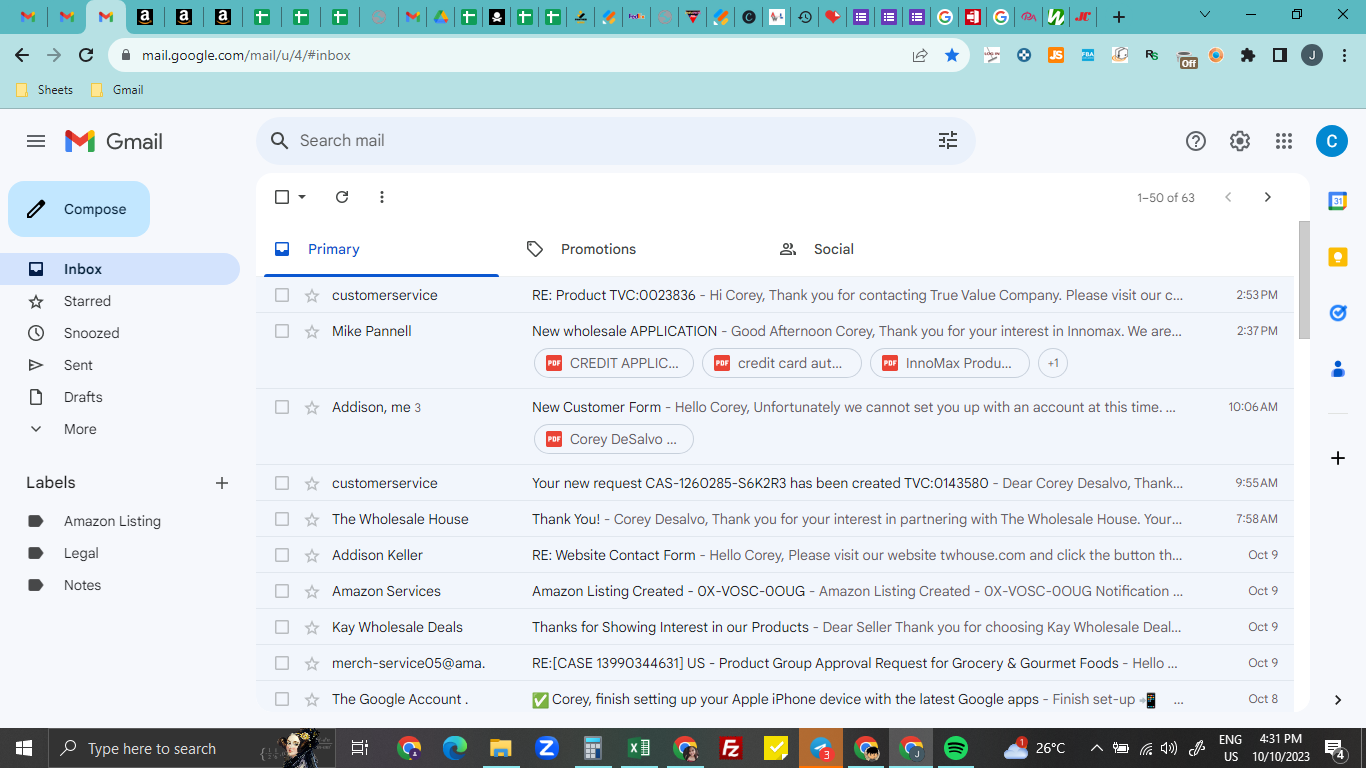Get add-ons plus icon in side panel

pos(1338,458)
